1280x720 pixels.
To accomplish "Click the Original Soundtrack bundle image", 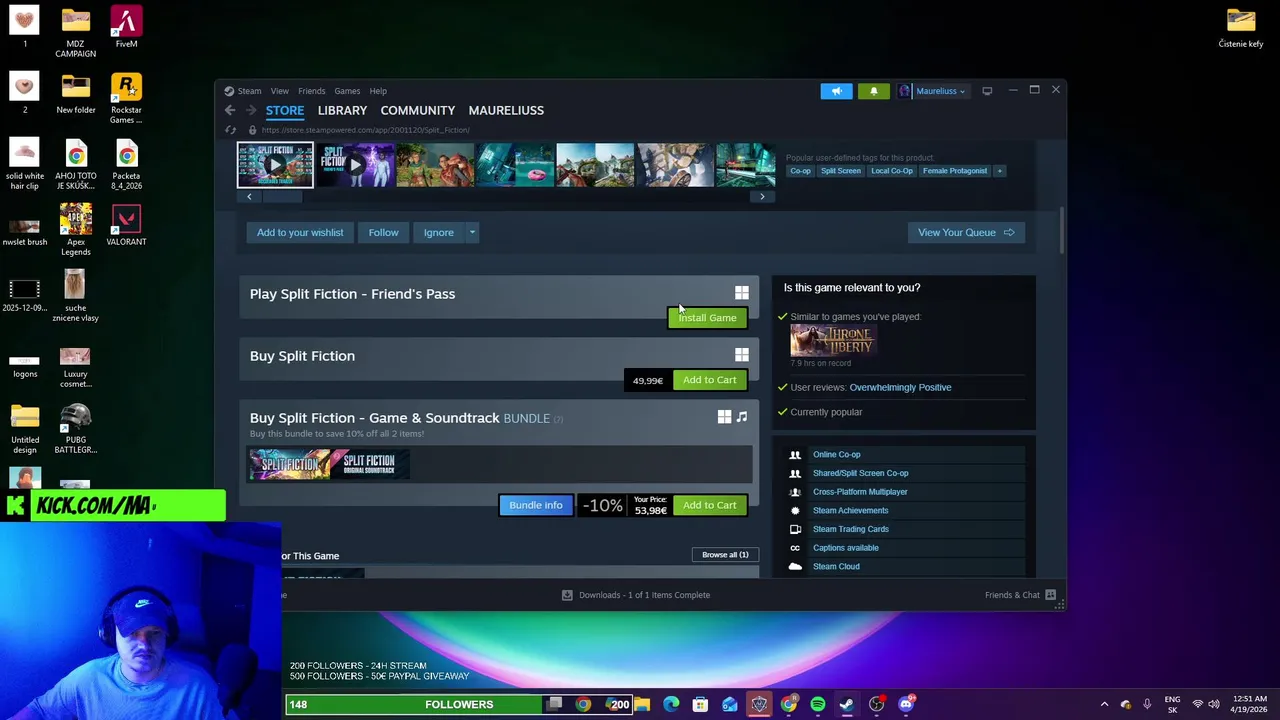I will point(369,465).
